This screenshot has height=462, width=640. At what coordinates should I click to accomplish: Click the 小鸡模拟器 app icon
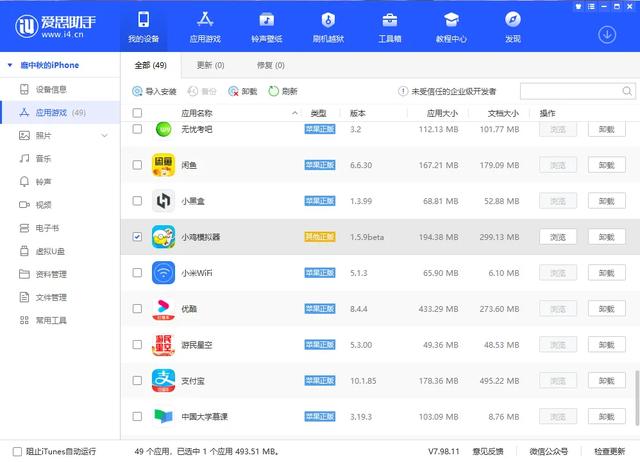pyautogui.click(x=163, y=237)
